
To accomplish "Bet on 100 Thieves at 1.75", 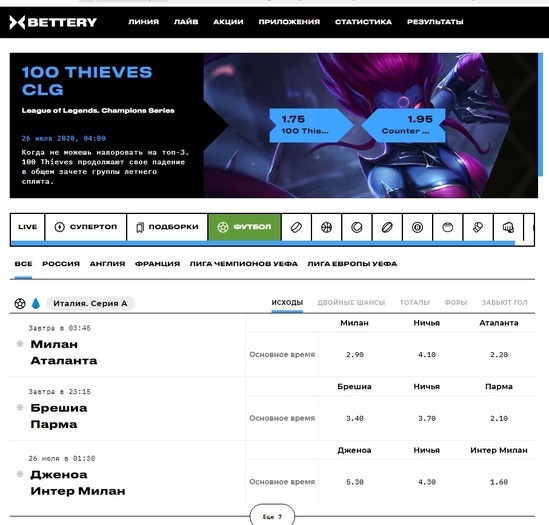I will click(x=311, y=125).
